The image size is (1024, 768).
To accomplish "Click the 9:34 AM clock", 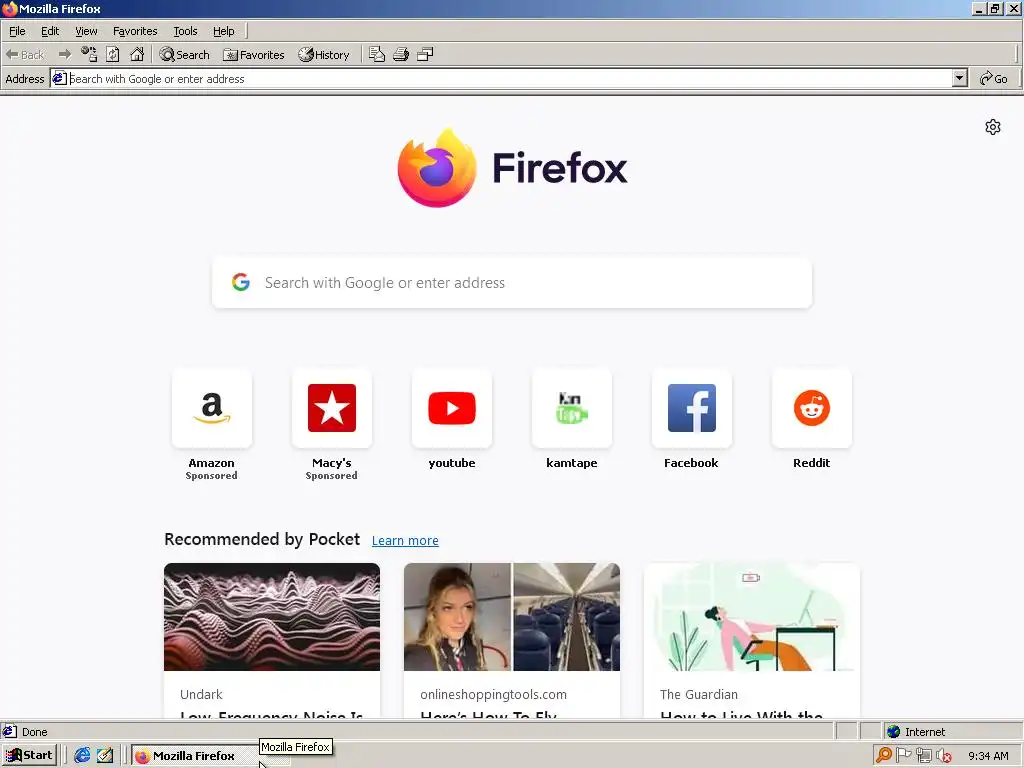I will point(988,756).
